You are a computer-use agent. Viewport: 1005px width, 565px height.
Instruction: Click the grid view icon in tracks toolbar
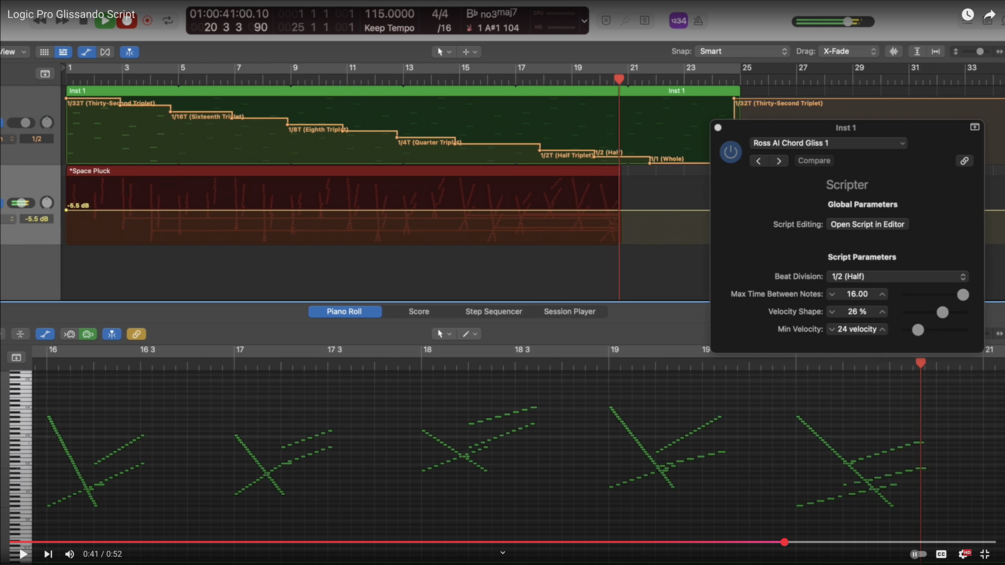pos(44,52)
